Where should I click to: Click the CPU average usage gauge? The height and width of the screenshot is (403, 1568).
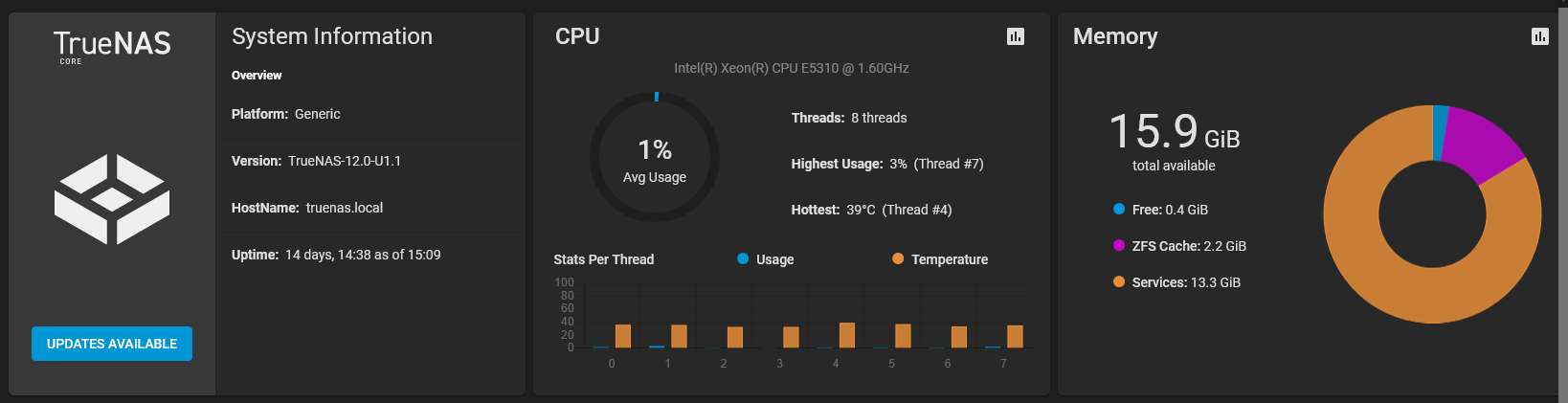point(655,157)
